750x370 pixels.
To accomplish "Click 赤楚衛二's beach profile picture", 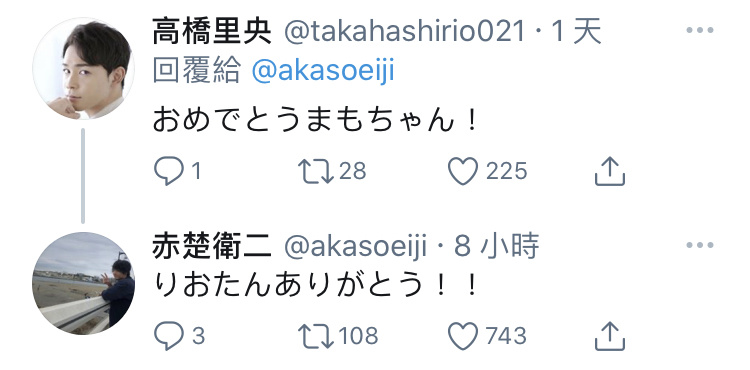I will (x=83, y=283).
